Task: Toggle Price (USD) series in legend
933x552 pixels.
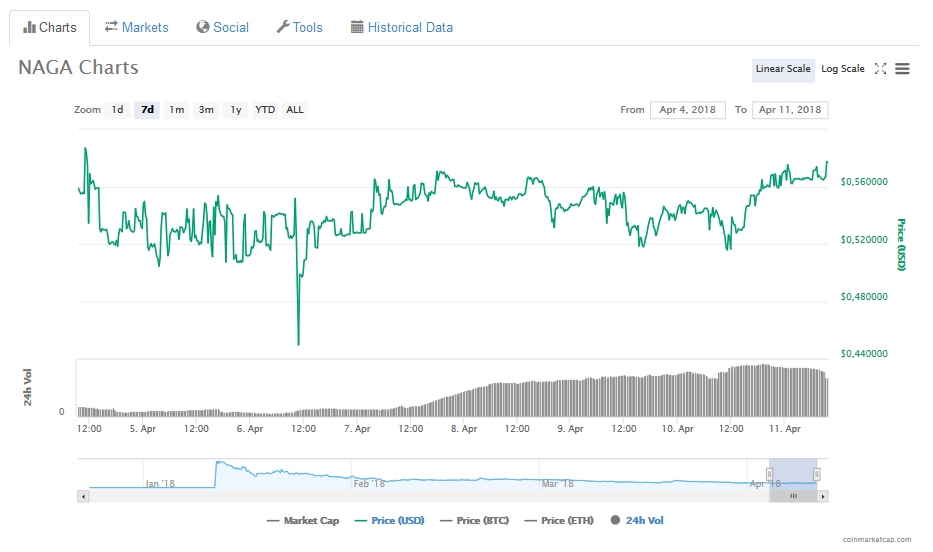Action: pyautogui.click(x=390, y=520)
